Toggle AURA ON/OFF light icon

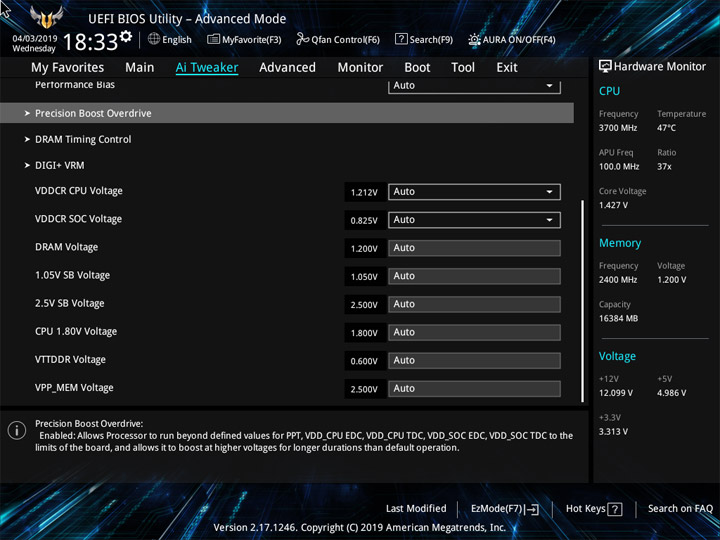coord(474,39)
